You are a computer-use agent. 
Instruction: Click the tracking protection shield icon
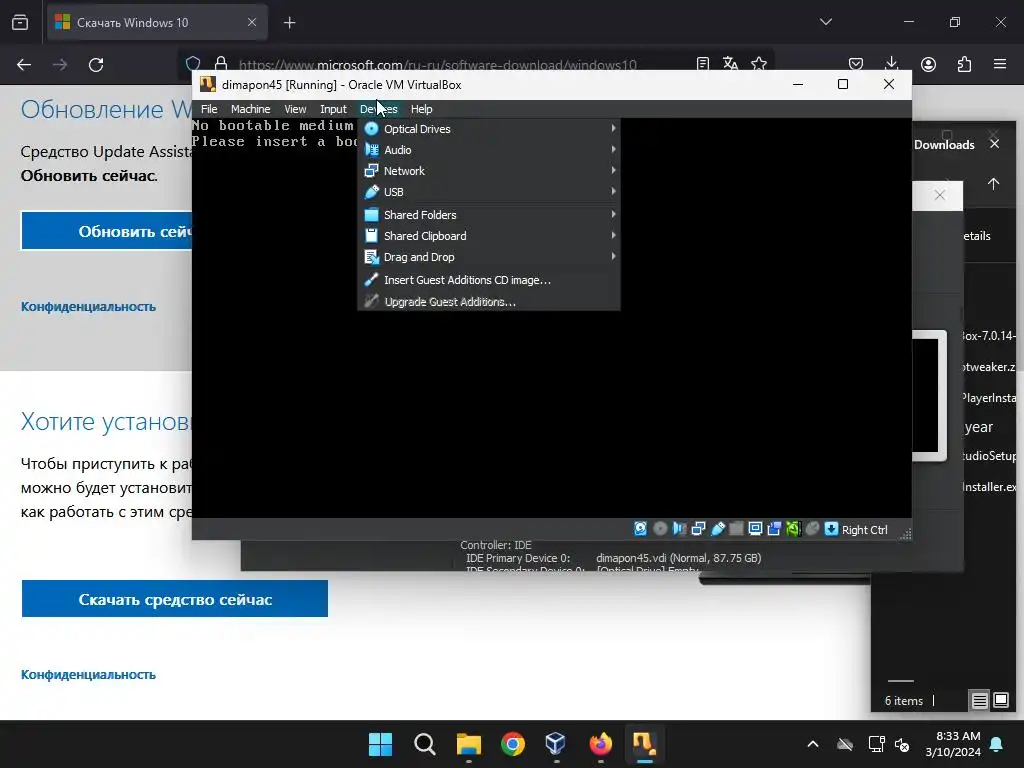tap(193, 64)
